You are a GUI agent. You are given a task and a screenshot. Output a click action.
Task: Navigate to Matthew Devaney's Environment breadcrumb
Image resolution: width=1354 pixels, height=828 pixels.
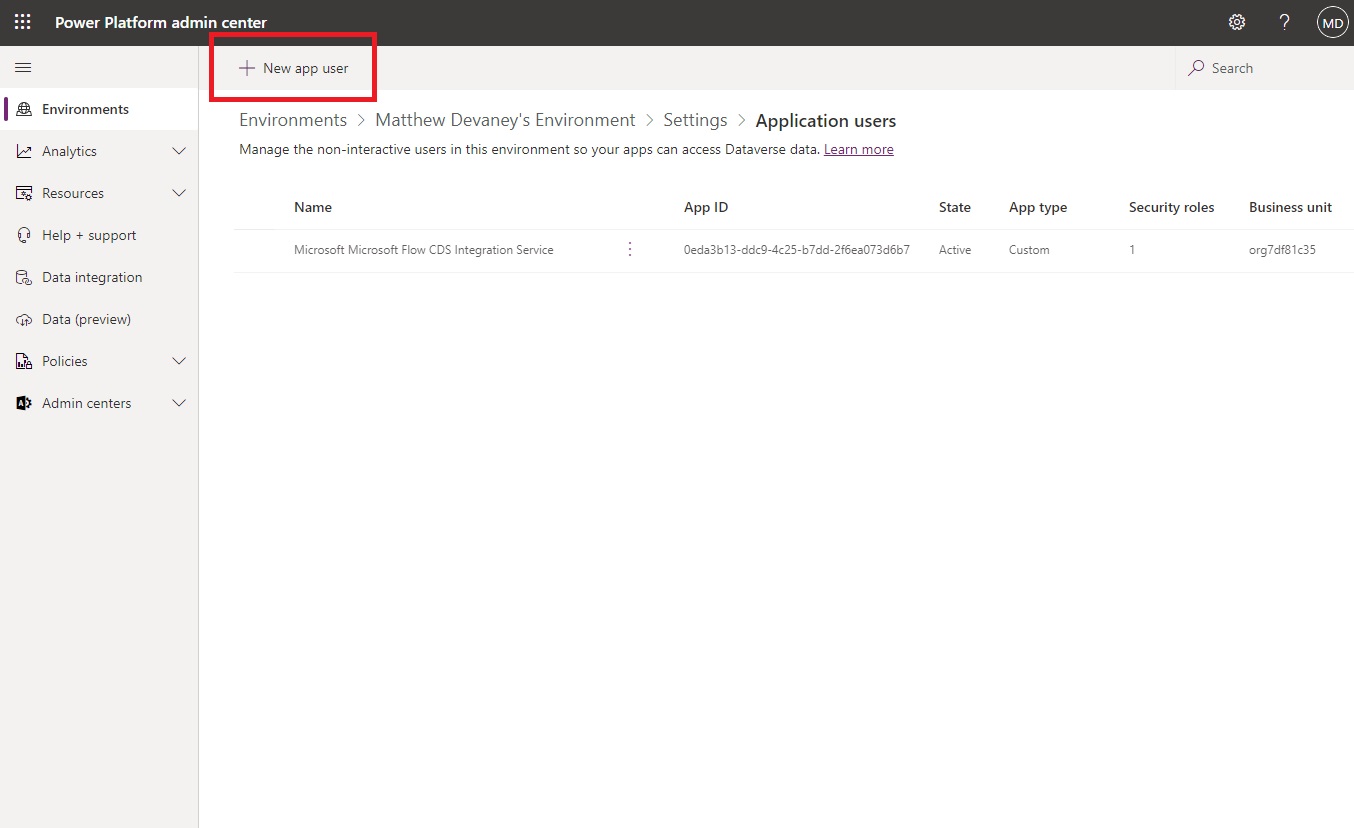coord(505,119)
